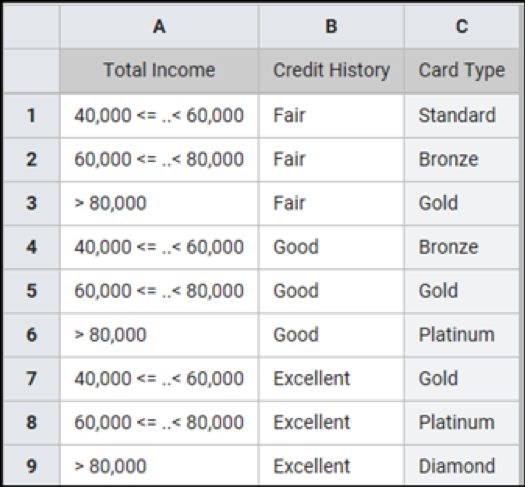Select the > 80,000 cell in row 3

pyautogui.click(x=159, y=203)
